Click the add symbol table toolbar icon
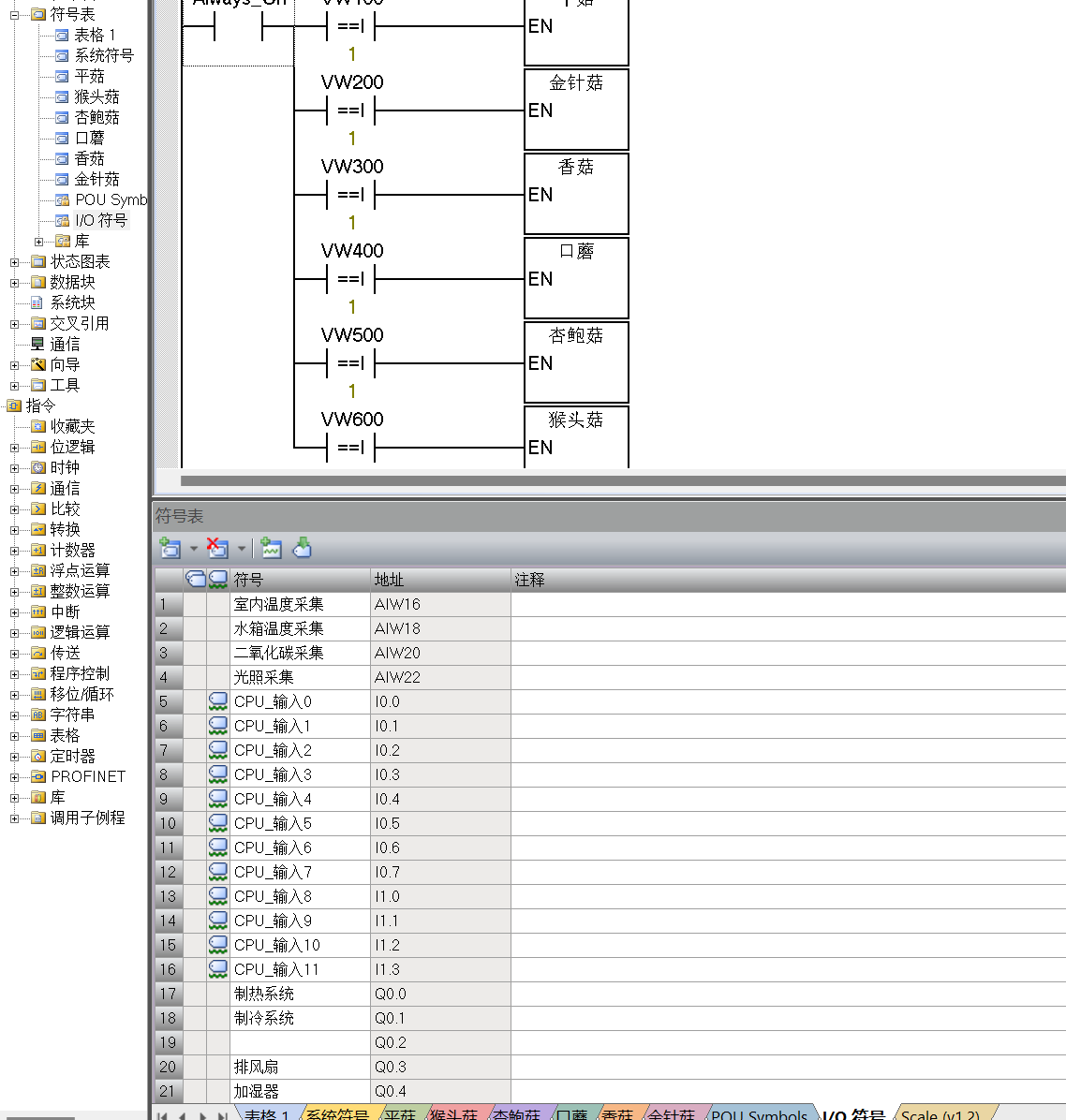This screenshot has width=1066, height=1120. coord(170,548)
